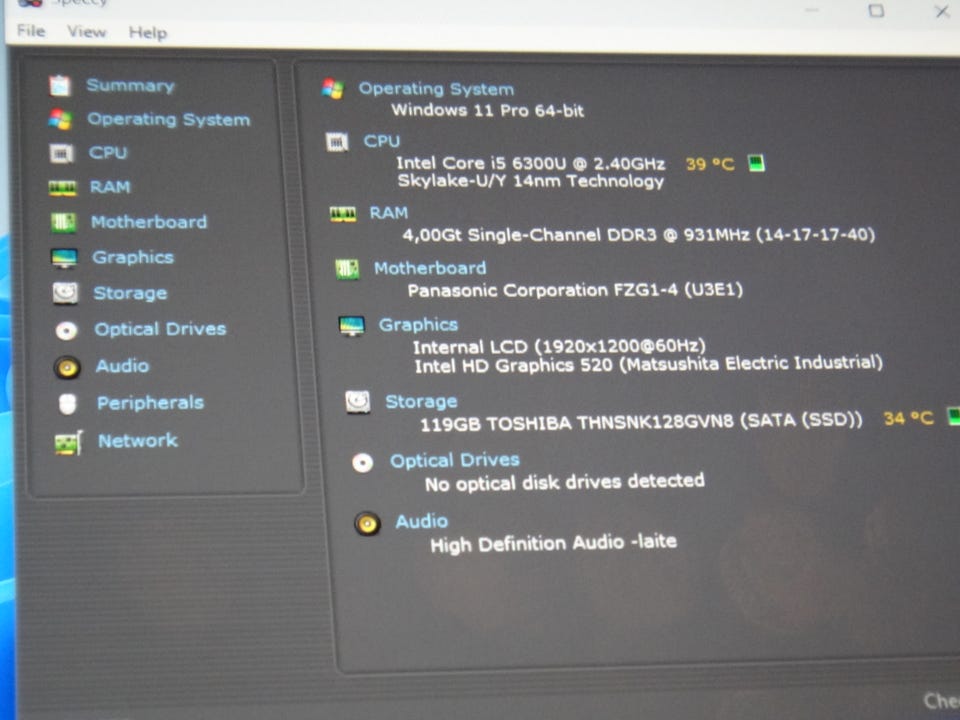Viewport: 960px width, 720px height.
Task: Select Audio in the sidebar
Action: (x=122, y=366)
